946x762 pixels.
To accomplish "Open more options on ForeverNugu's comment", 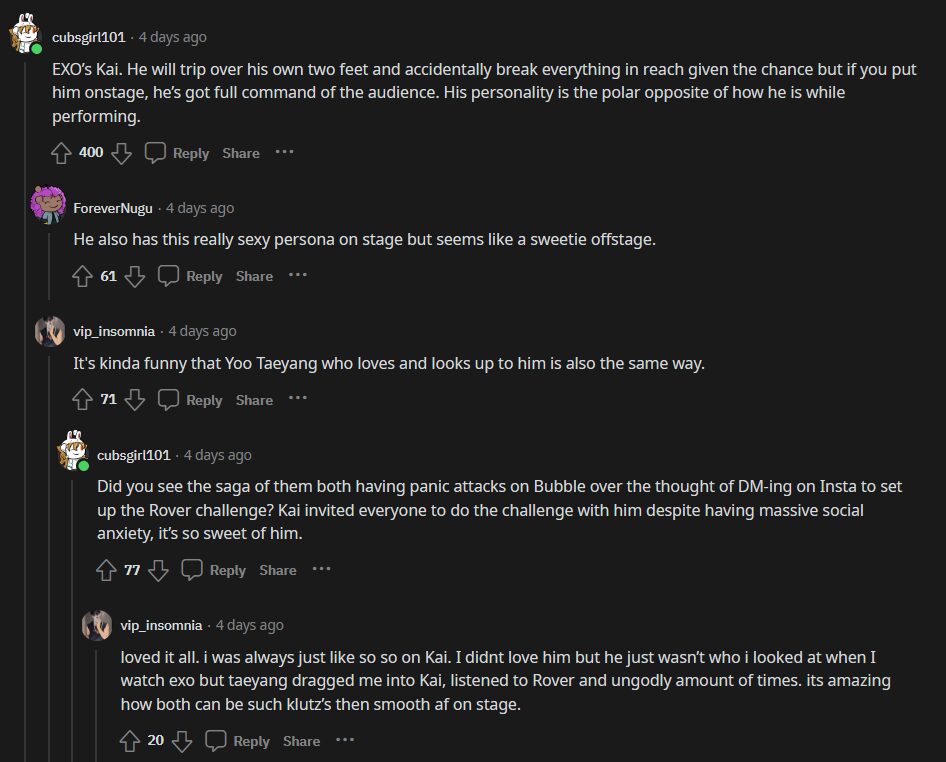I will pos(298,275).
